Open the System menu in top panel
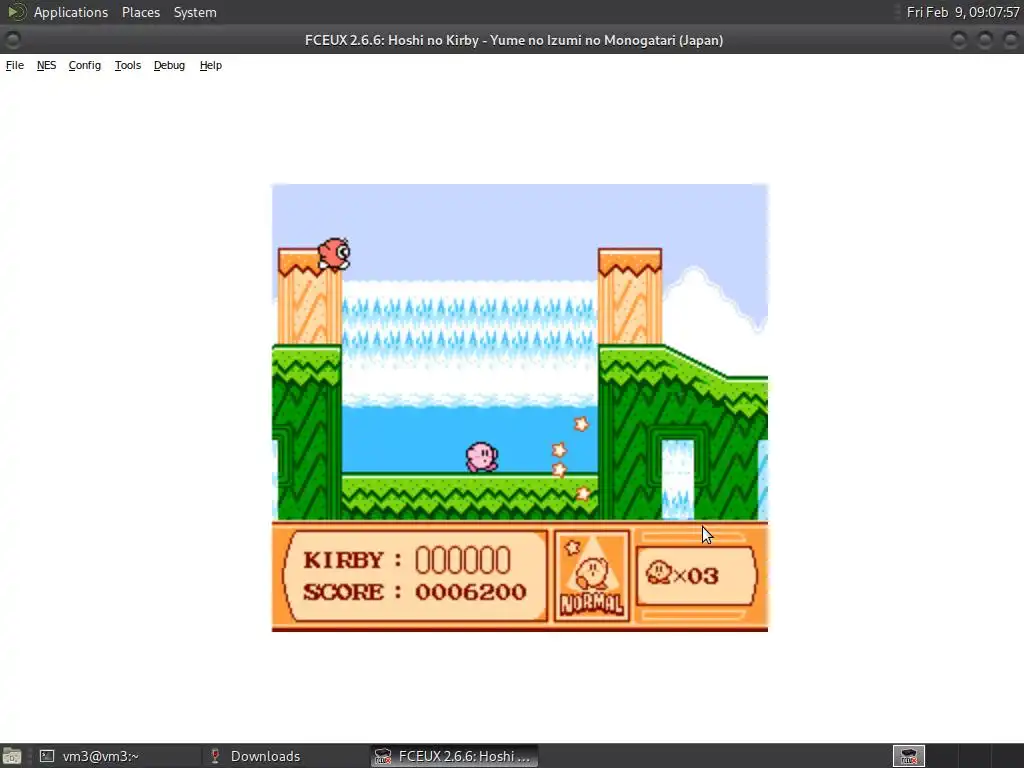 pyautogui.click(x=195, y=12)
